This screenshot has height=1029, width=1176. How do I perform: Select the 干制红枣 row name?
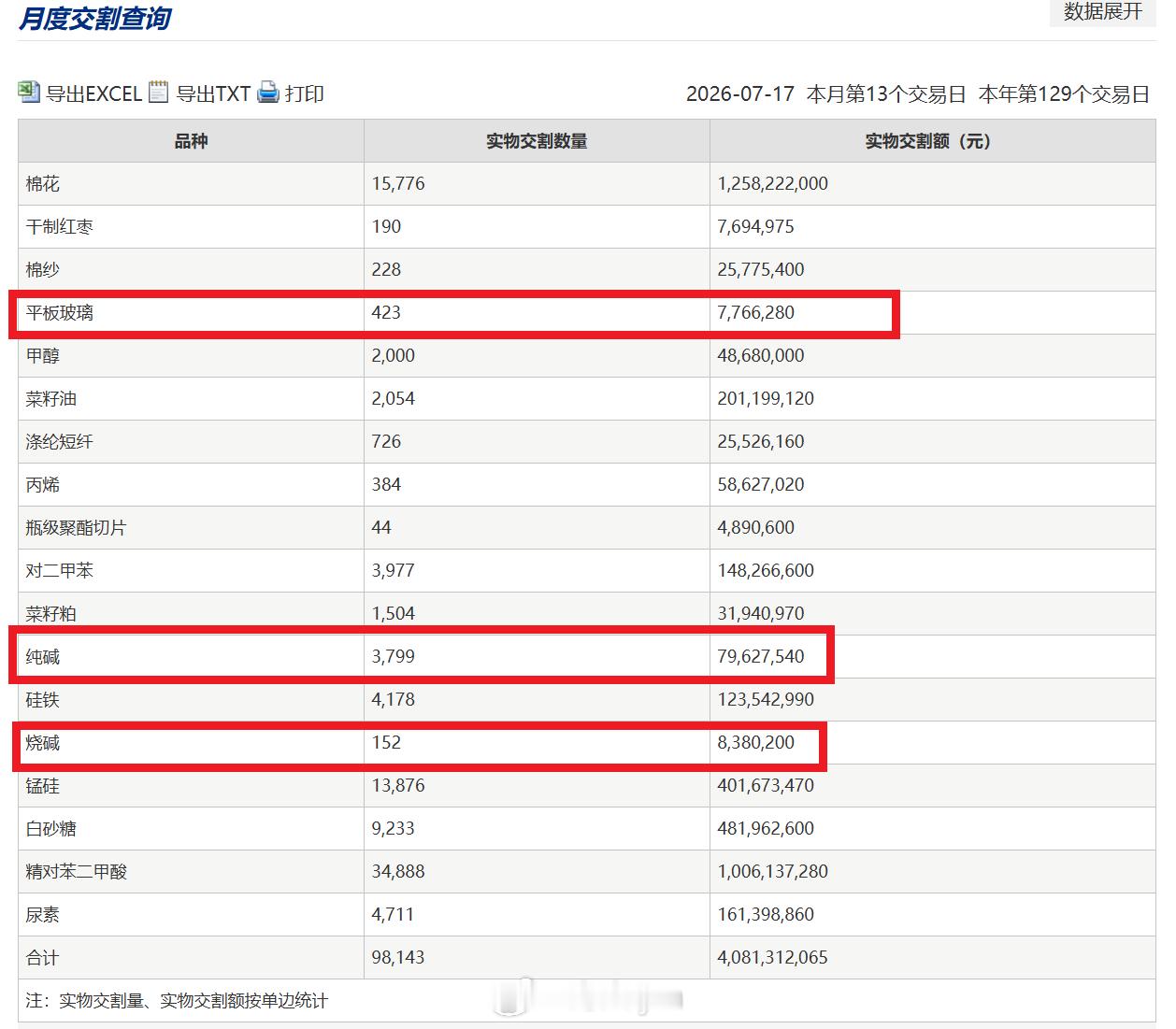click(x=60, y=227)
